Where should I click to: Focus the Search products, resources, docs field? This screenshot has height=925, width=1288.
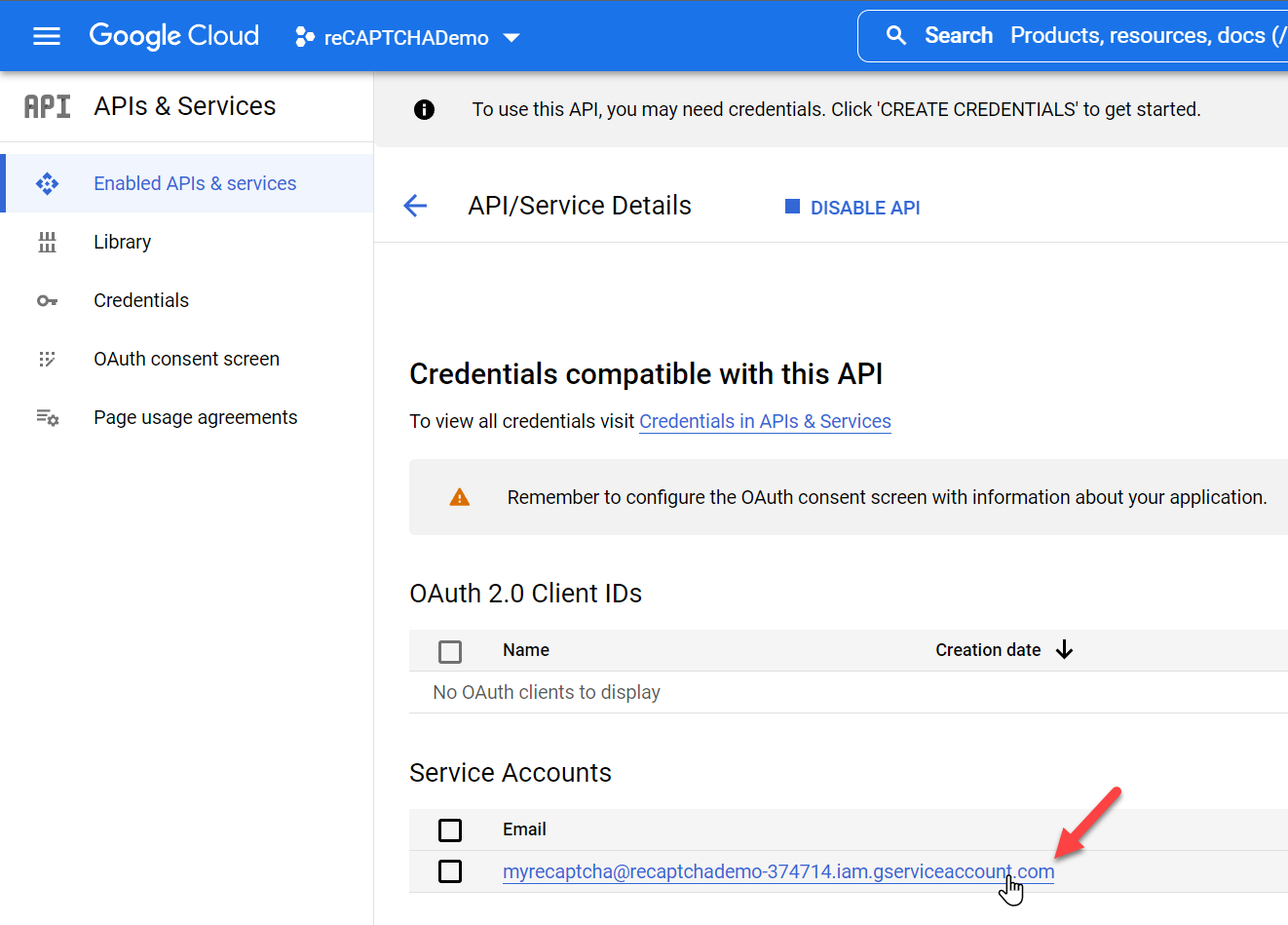(1073, 36)
